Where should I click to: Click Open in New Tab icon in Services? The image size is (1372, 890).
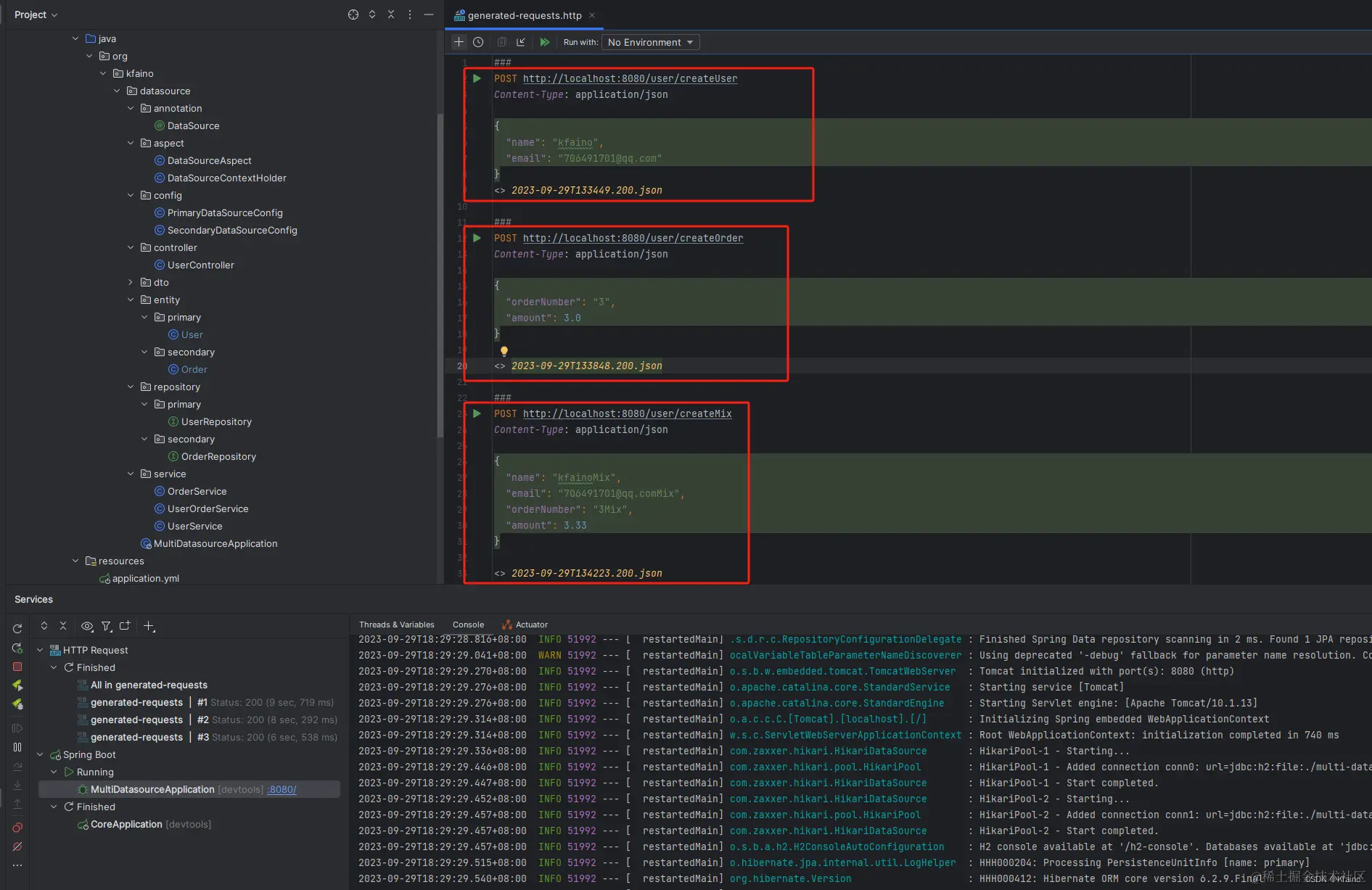(x=125, y=625)
